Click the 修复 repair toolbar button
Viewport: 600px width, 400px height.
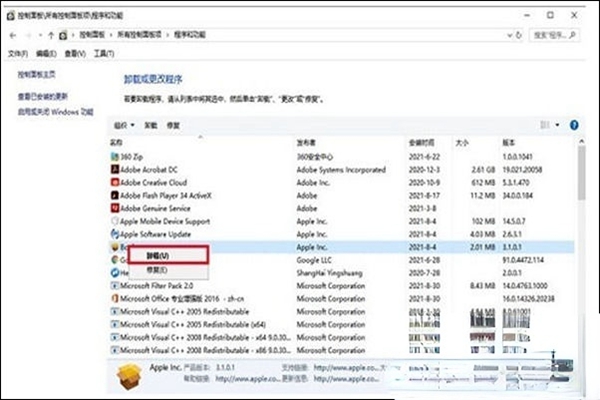173,125
